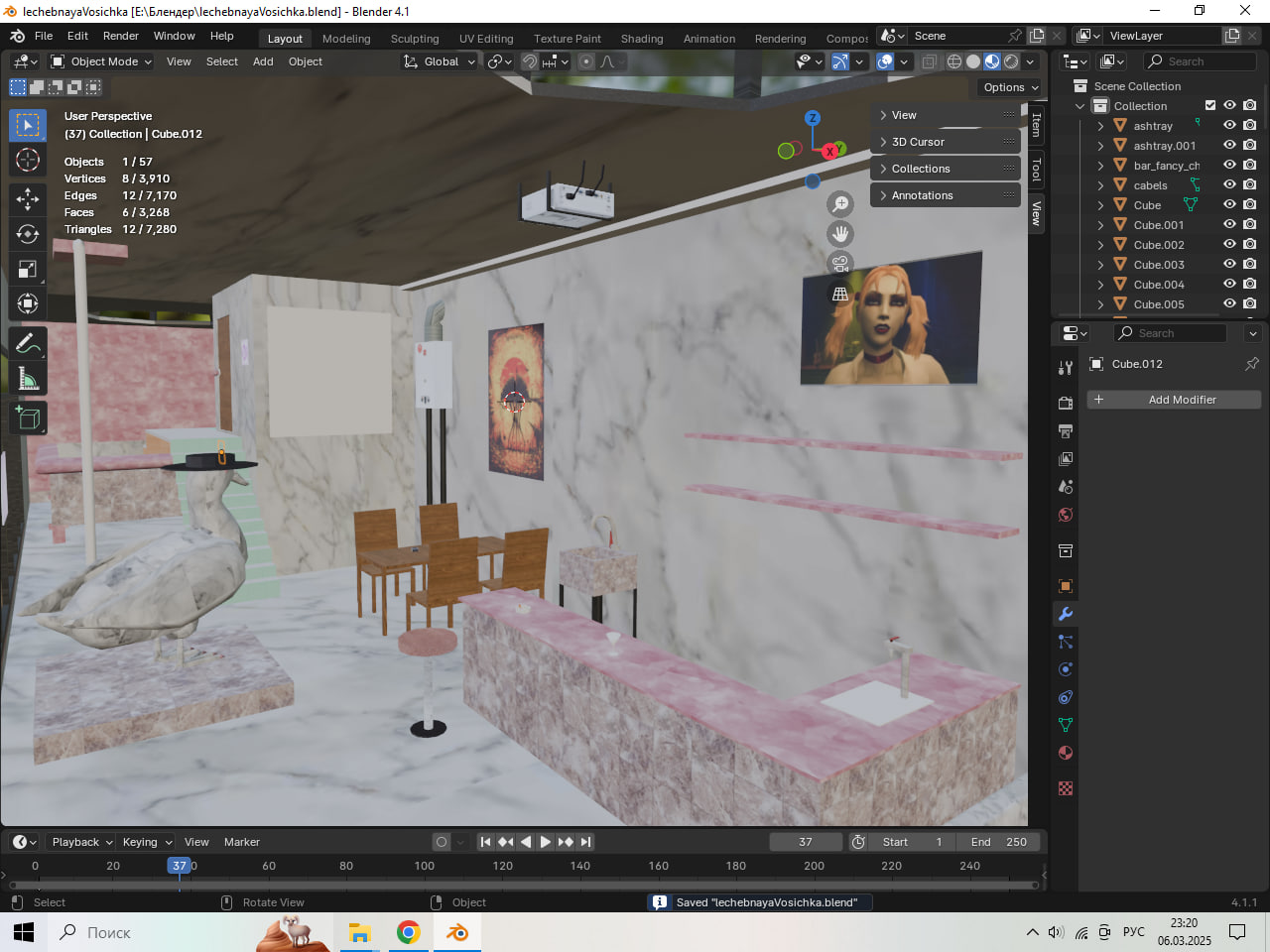The height and width of the screenshot is (952, 1270).
Task: Uncheck the Collection exclude checkbox
Action: pos(1210,105)
